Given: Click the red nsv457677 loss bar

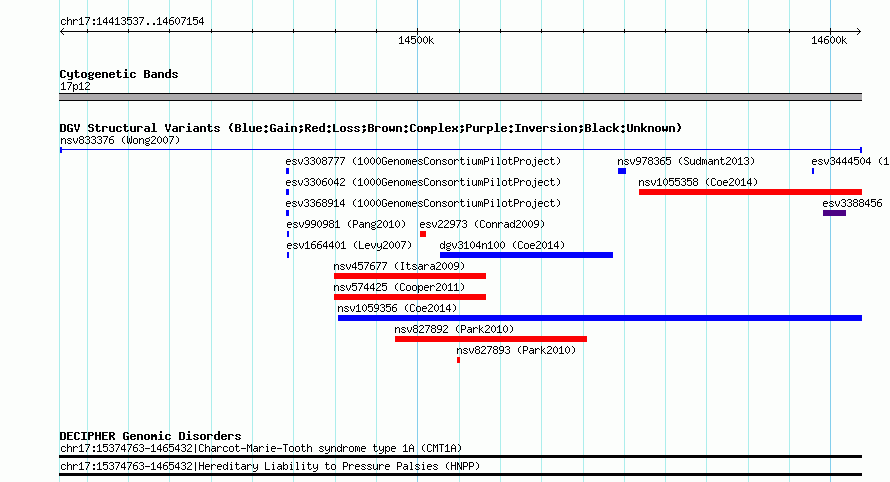Looking at the screenshot, I should point(410,276).
